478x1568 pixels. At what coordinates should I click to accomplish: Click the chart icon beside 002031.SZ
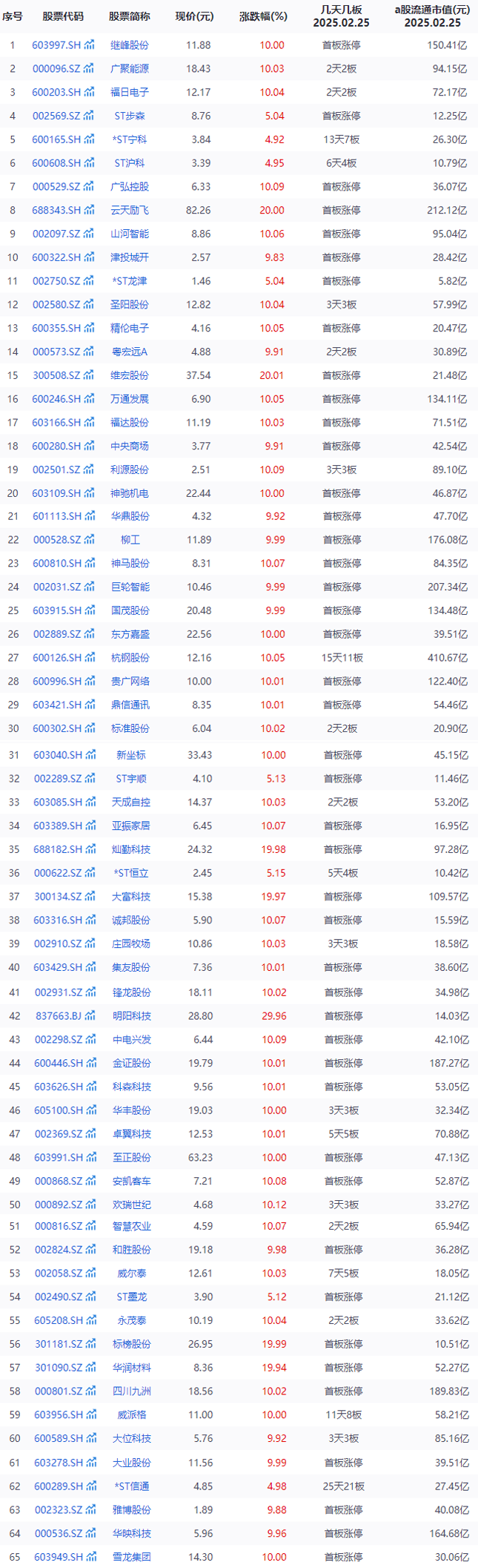tap(89, 587)
